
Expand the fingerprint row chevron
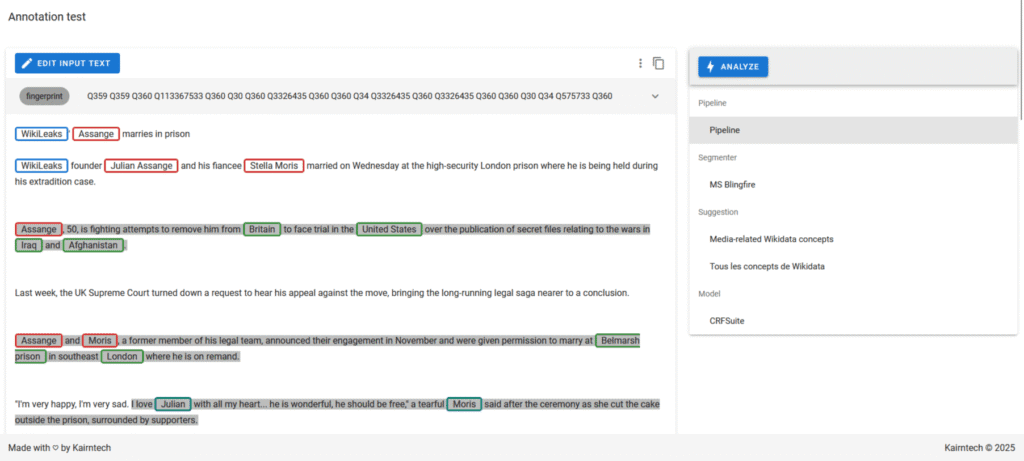(655, 96)
